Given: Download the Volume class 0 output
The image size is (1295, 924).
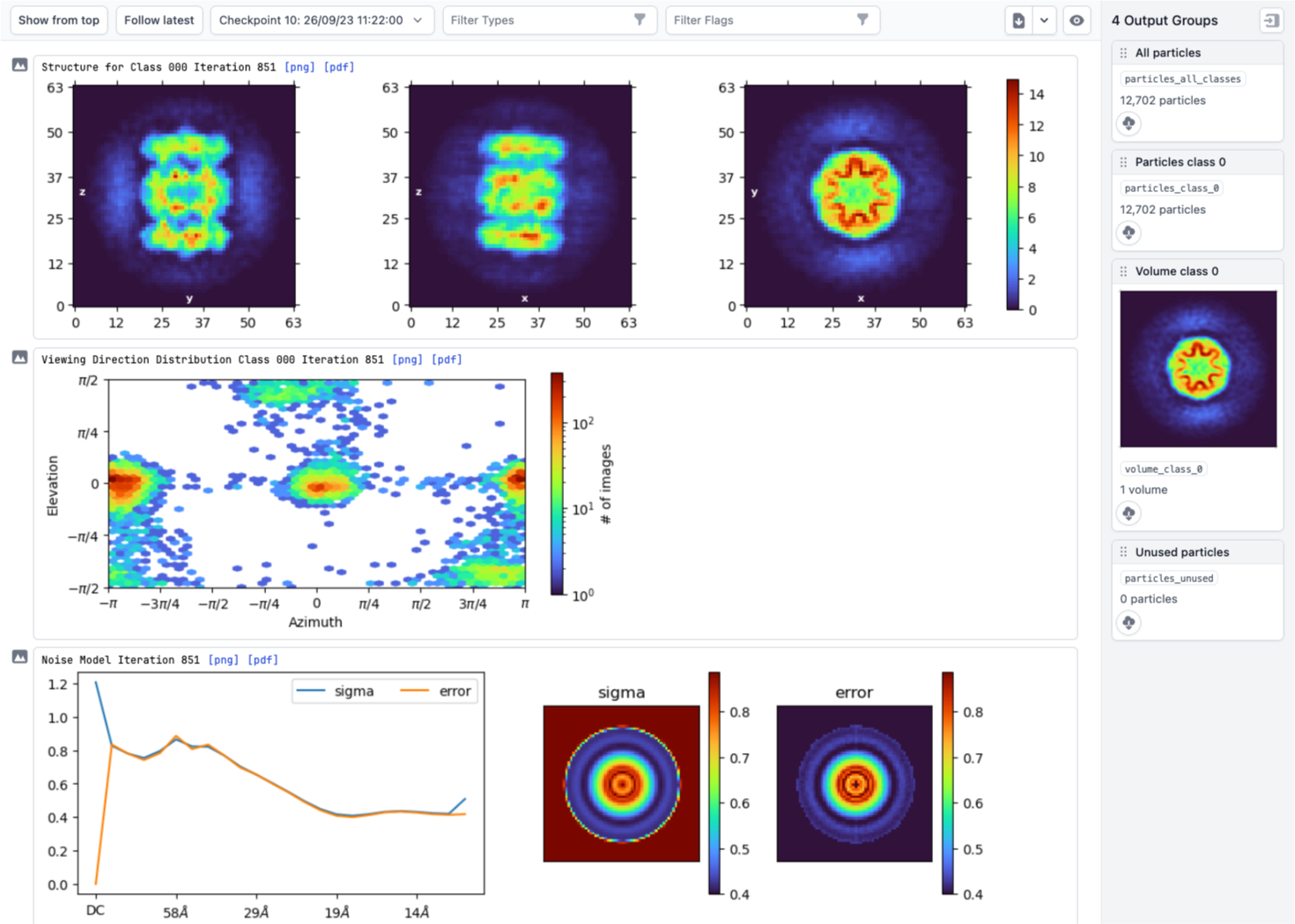Looking at the screenshot, I should (1128, 513).
